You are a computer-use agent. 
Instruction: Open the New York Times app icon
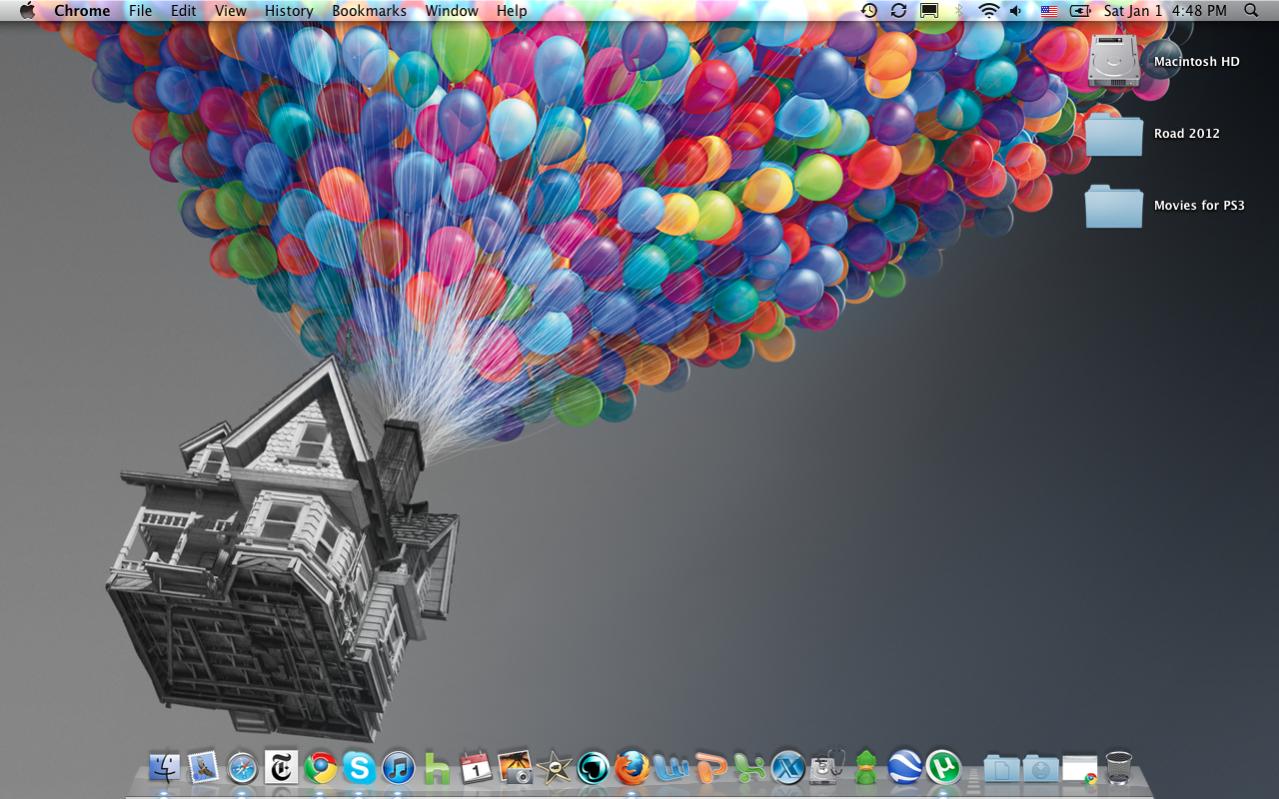coord(282,768)
